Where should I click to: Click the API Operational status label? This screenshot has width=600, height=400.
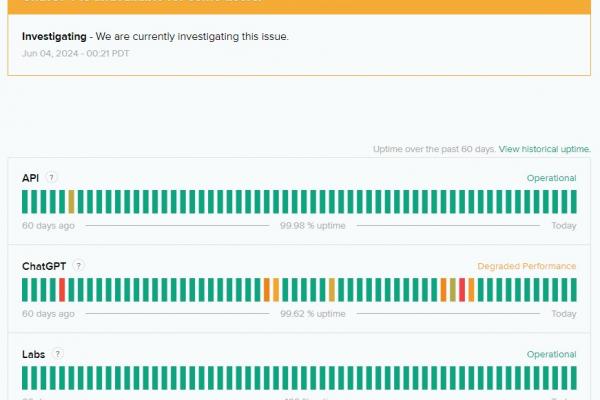pyautogui.click(x=551, y=178)
